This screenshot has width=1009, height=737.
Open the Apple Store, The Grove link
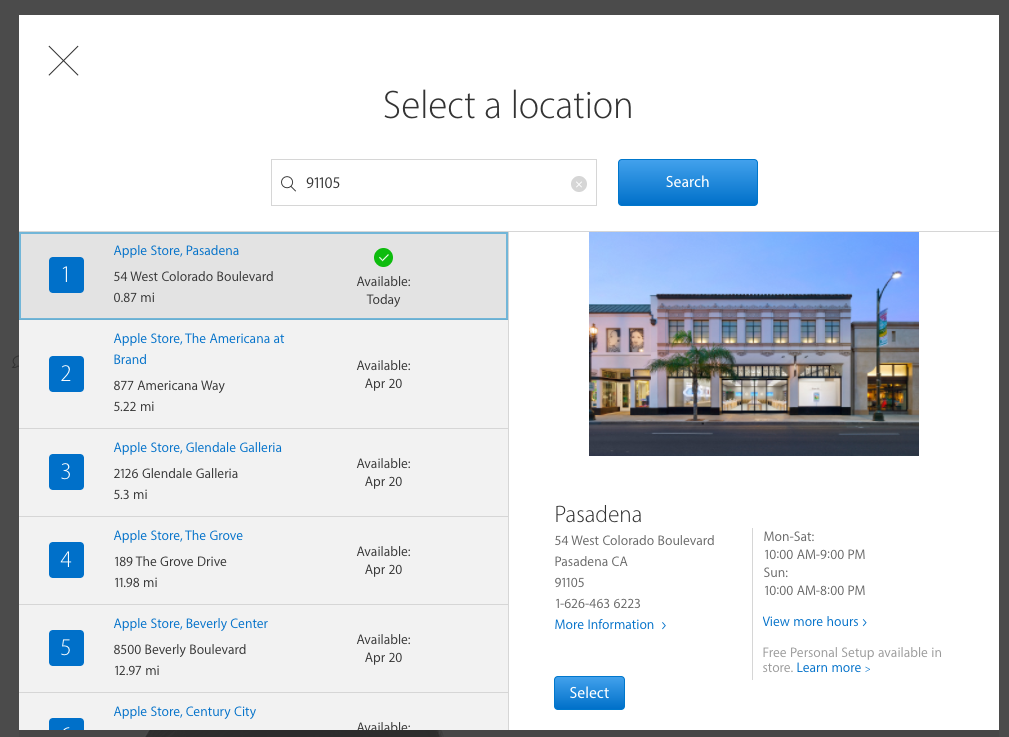tap(178, 536)
